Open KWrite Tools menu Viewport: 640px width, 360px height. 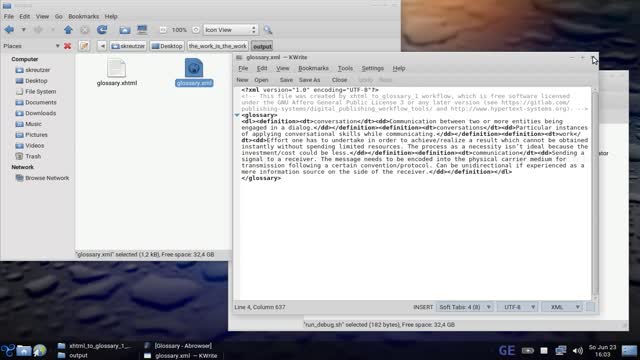(345, 68)
